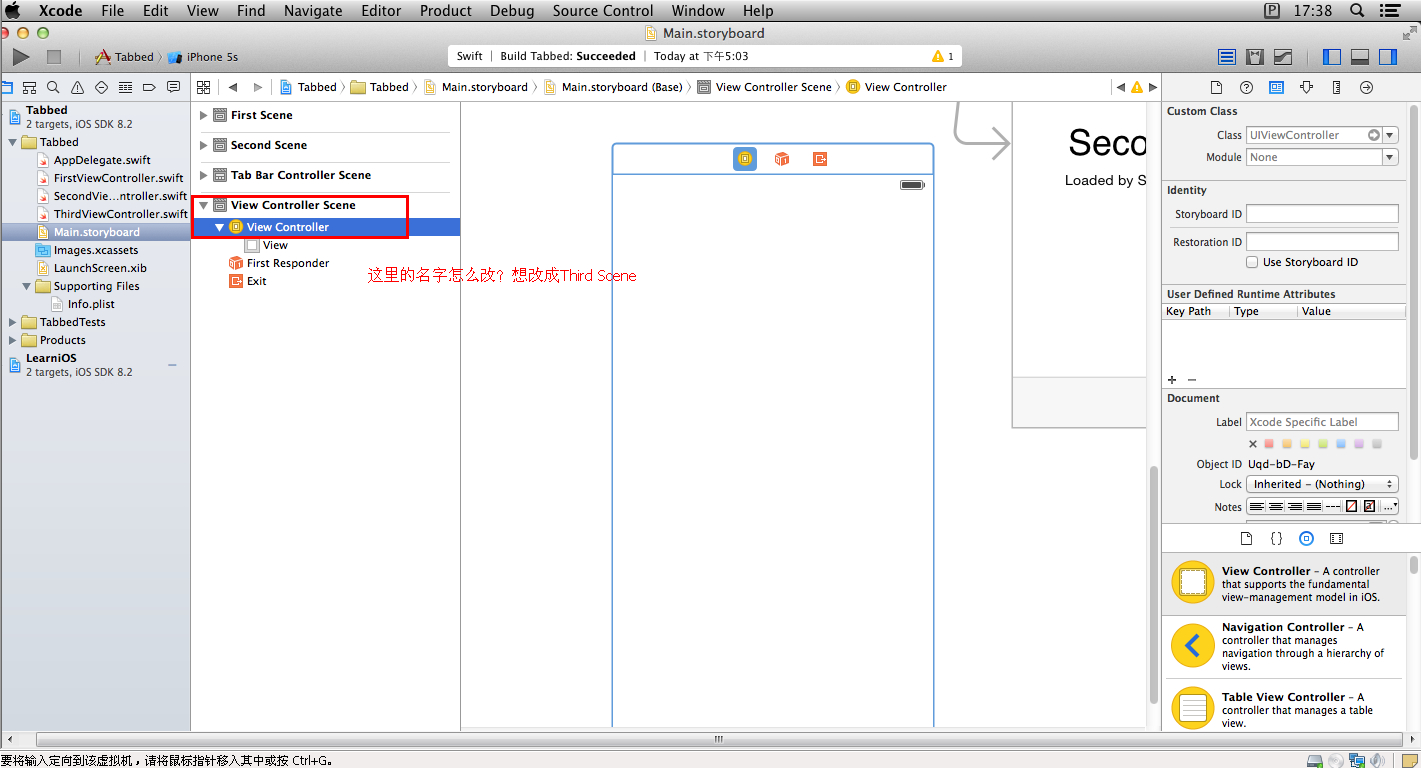Open the Product menu
Screen dimensions: 1421x768
[x=446, y=11]
